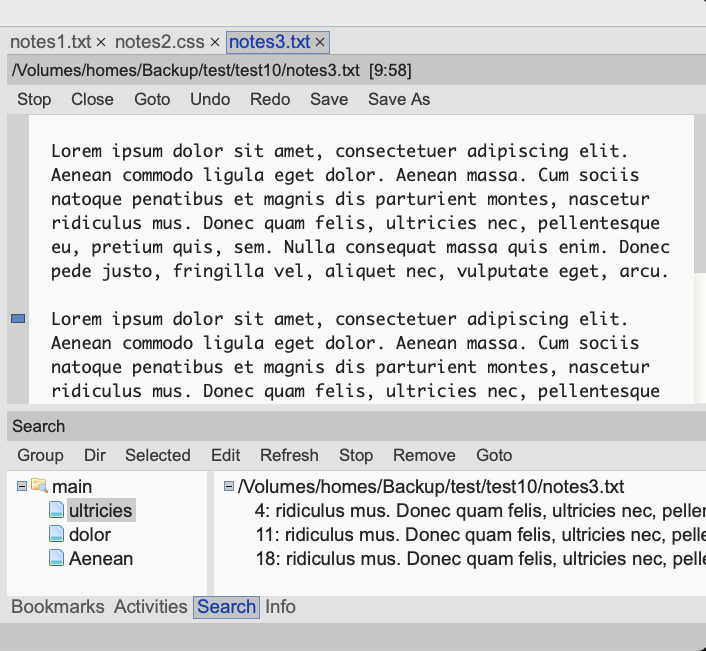Viewport: 706px width, 651px height.
Task: Click Stop in the editor toolbar
Action: 34,99
